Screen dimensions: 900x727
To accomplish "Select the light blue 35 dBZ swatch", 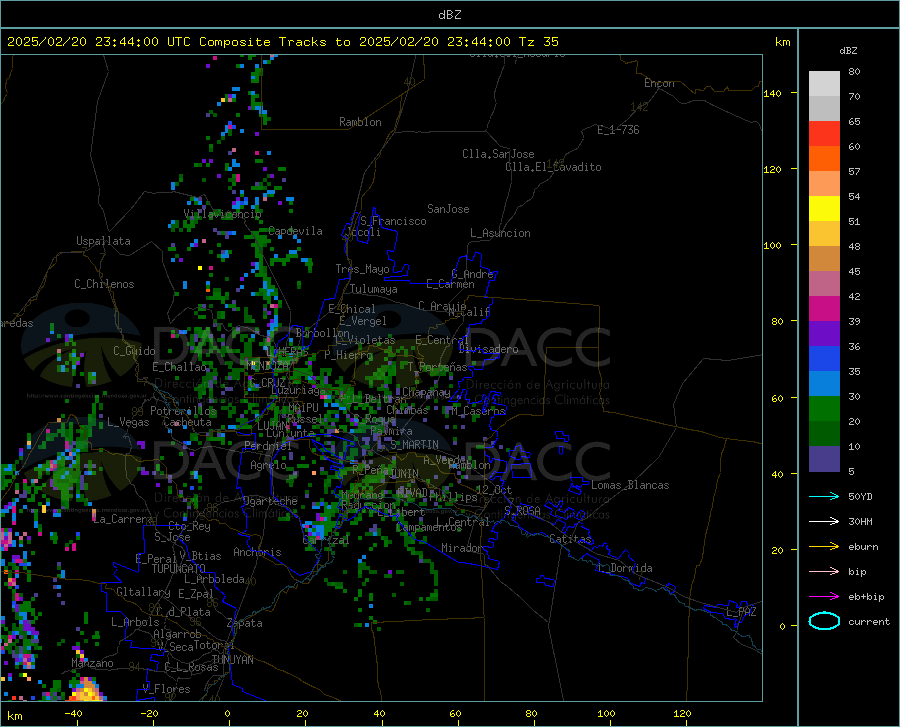I will click(824, 383).
